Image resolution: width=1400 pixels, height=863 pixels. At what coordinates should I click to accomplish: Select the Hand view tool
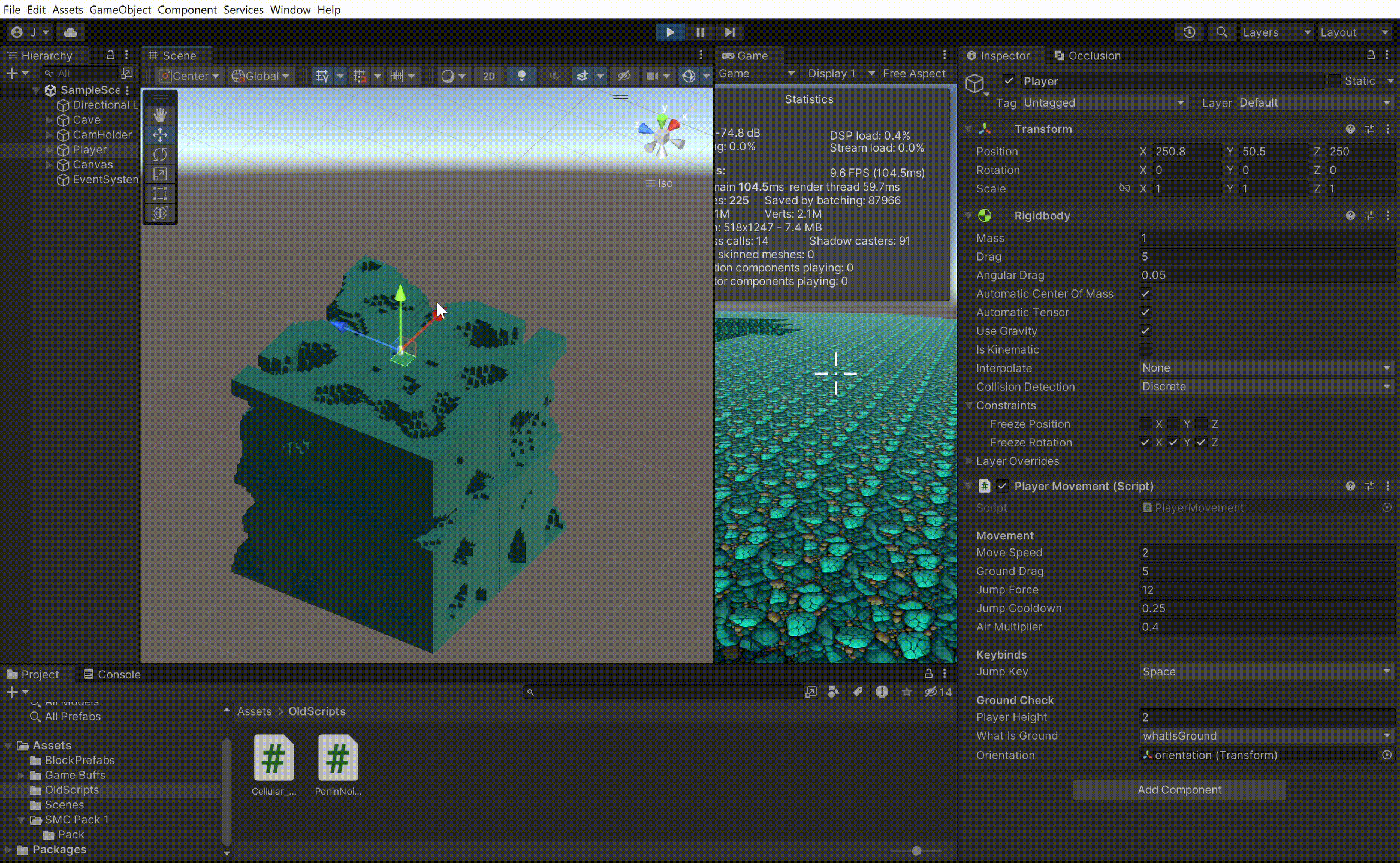(x=160, y=114)
